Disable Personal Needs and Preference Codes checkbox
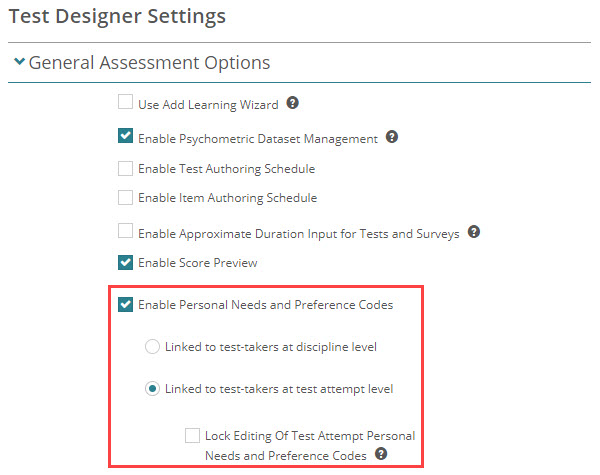 click(x=125, y=305)
